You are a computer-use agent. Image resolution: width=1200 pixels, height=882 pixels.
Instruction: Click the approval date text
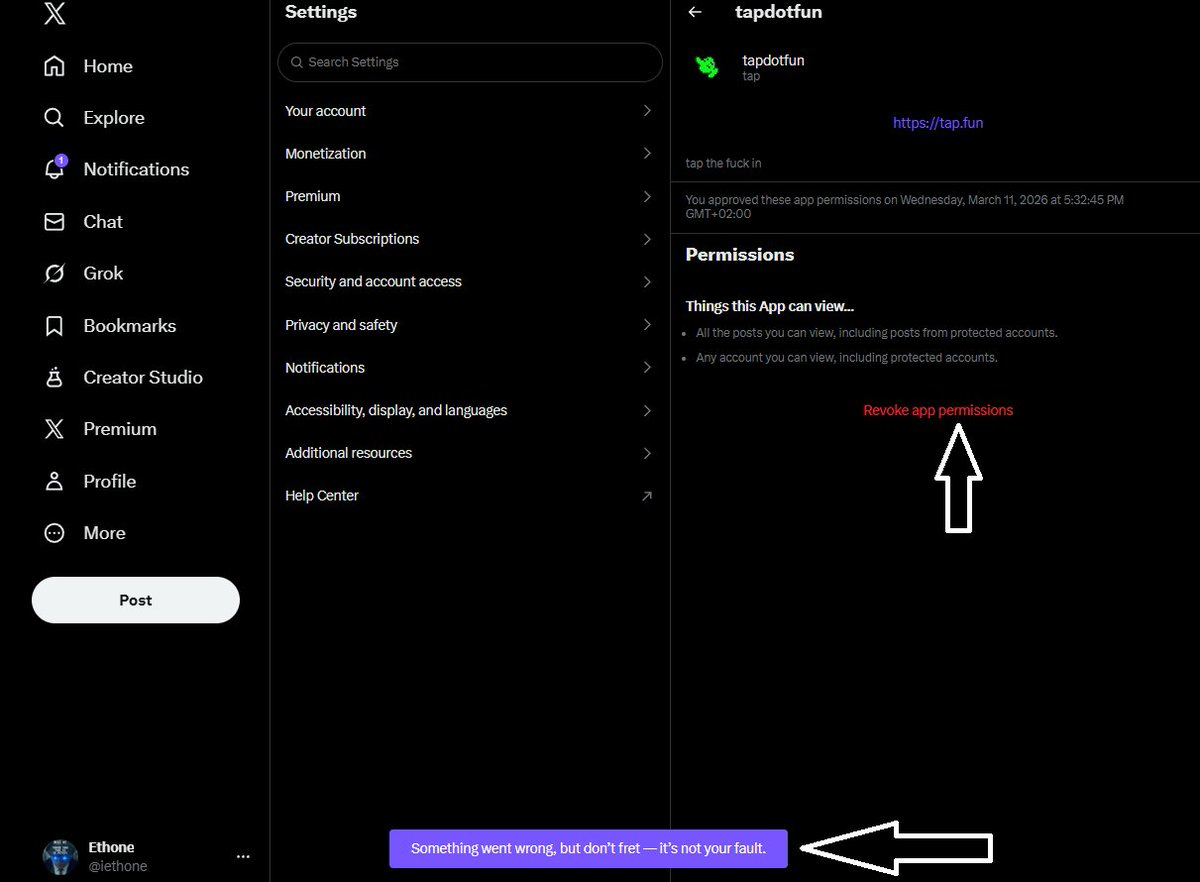coord(905,207)
